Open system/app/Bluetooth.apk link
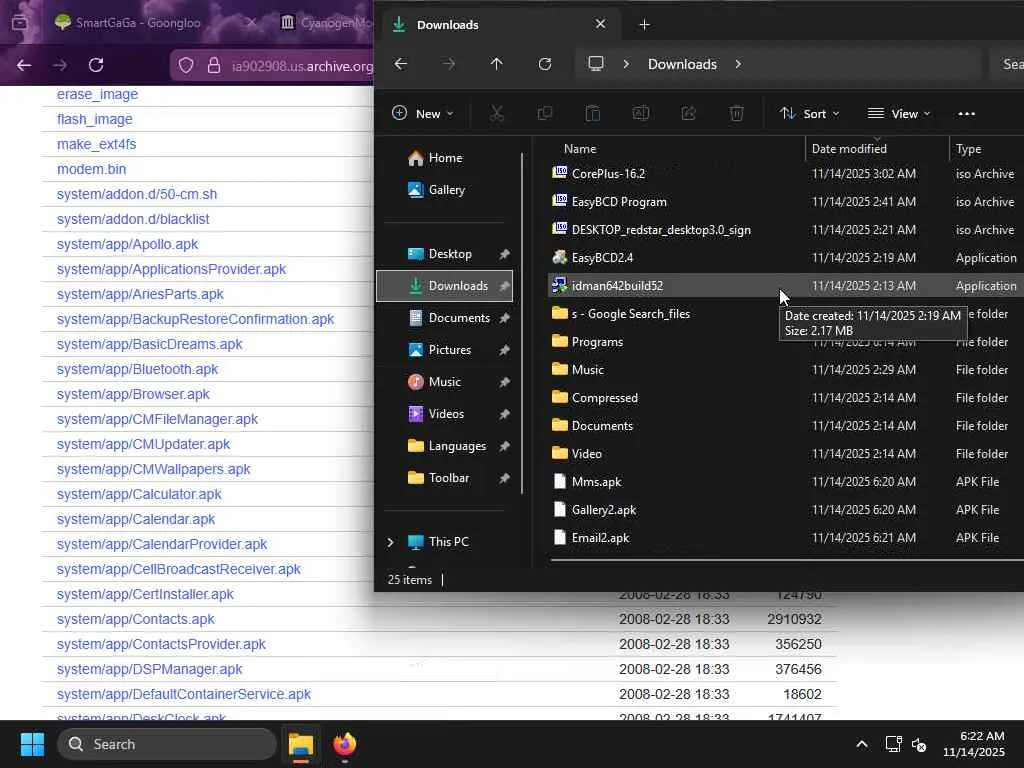 click(x=137, y=369)
